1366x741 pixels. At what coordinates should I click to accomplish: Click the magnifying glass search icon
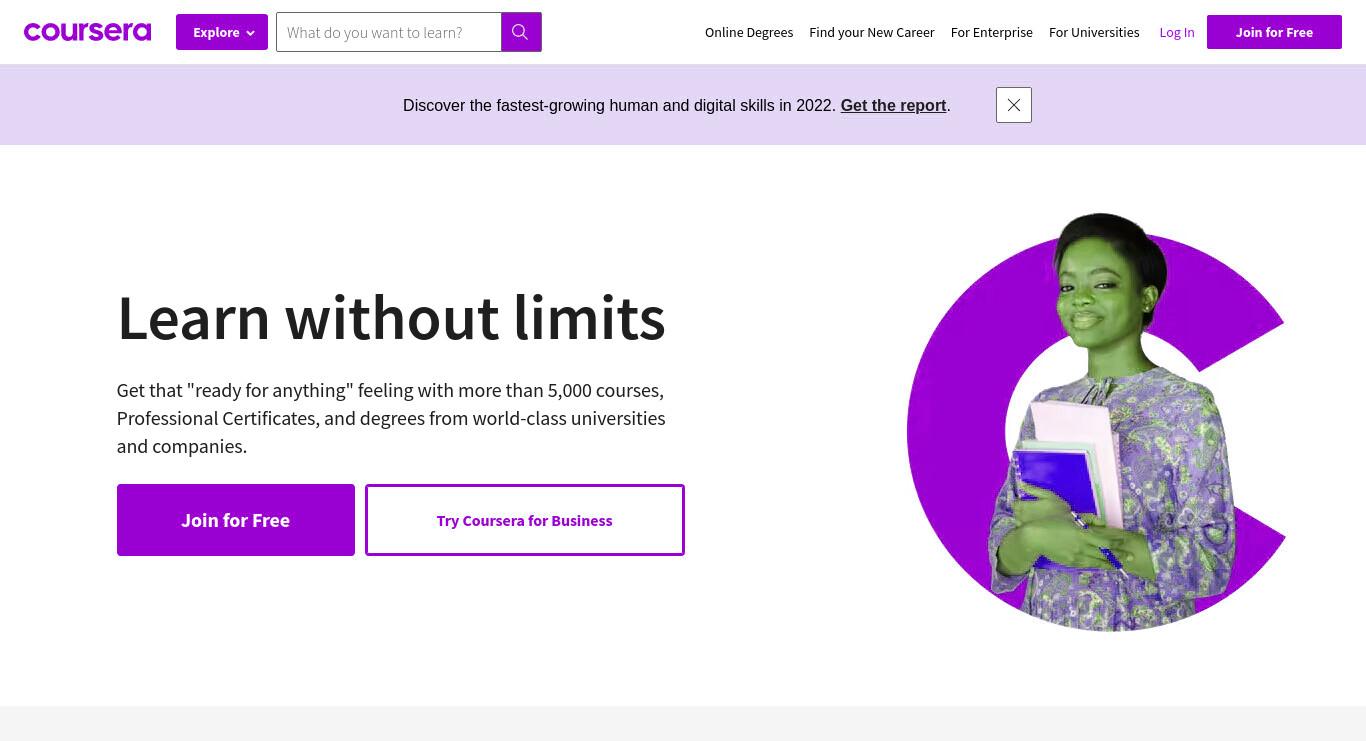(x=521, y=32)
